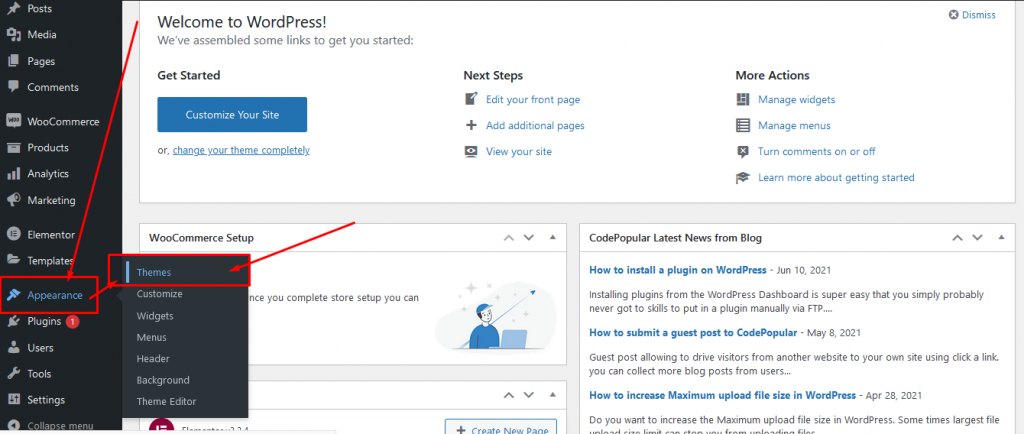The height and width of the screenshot is (434, 1024).
Task: Move CodePopular Latest News widget down
Action: [x=978, y=238]
